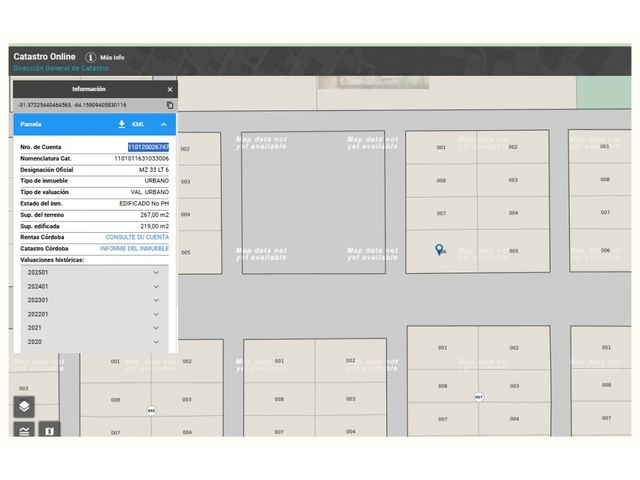Expand the 202401 valuation row
Screen dimensions: 640x480
94,287
